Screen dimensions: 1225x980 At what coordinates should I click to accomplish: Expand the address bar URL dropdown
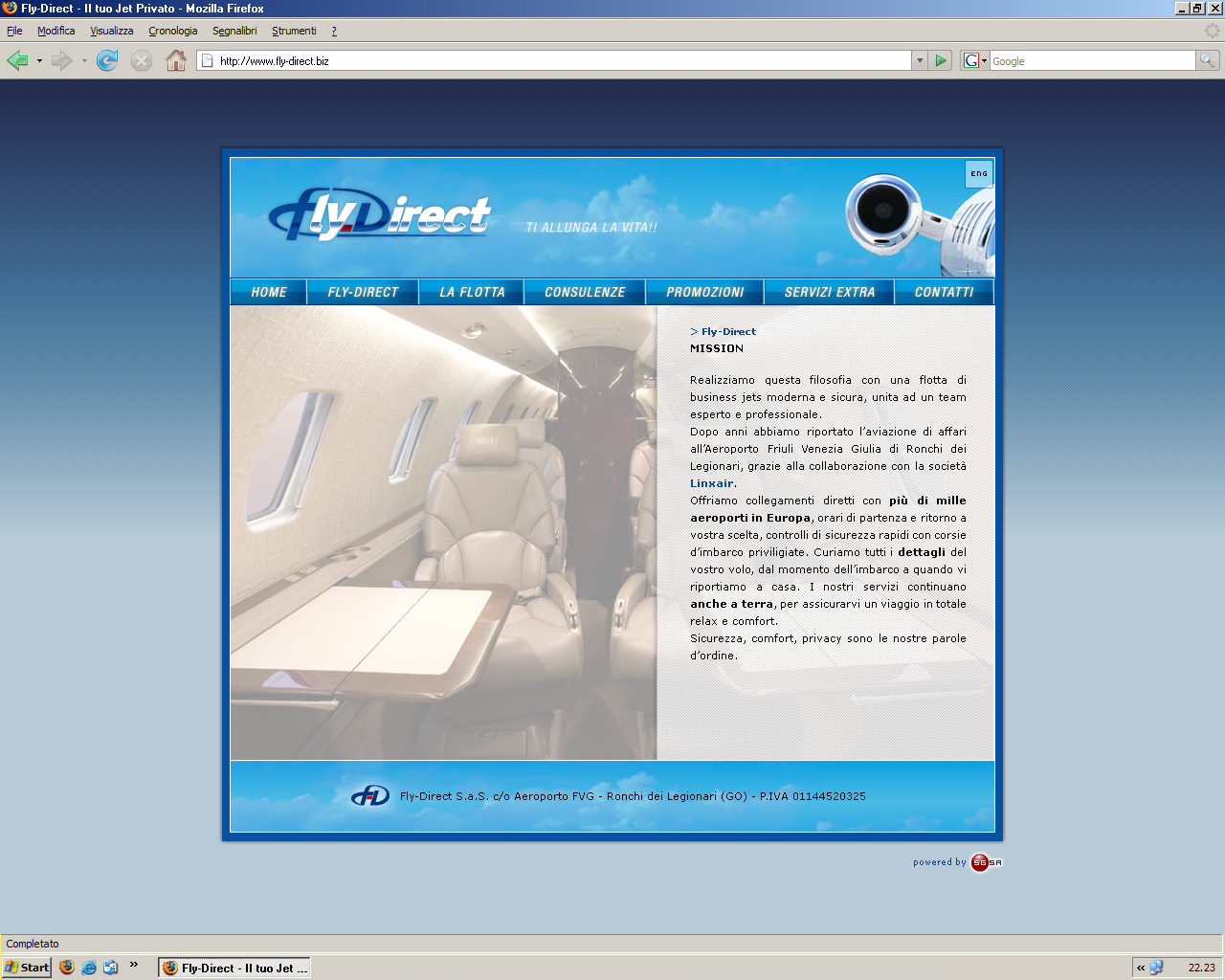pyautogui.click(x=920, y=60)
